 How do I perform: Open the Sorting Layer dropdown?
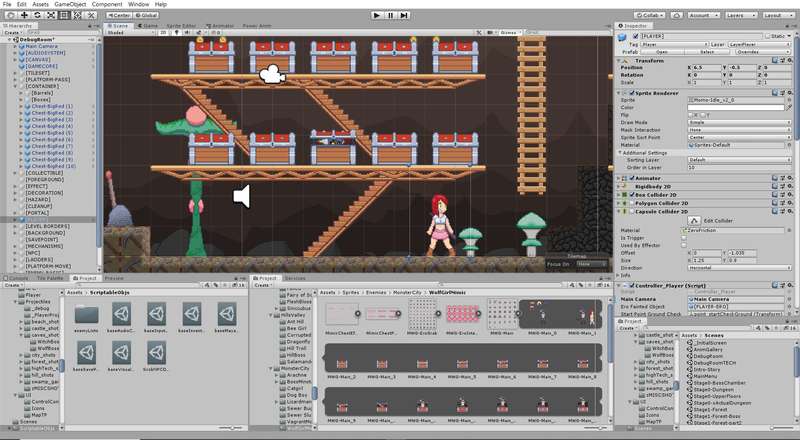(739, 160)
